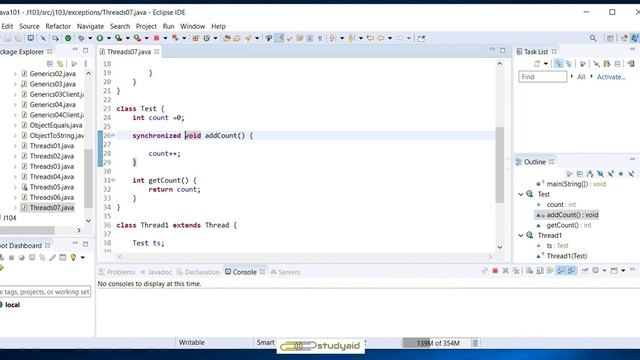This screenshot has width=640, height=360.
Task: Click the Clear Console icon
Action: (x=529, y=271)
